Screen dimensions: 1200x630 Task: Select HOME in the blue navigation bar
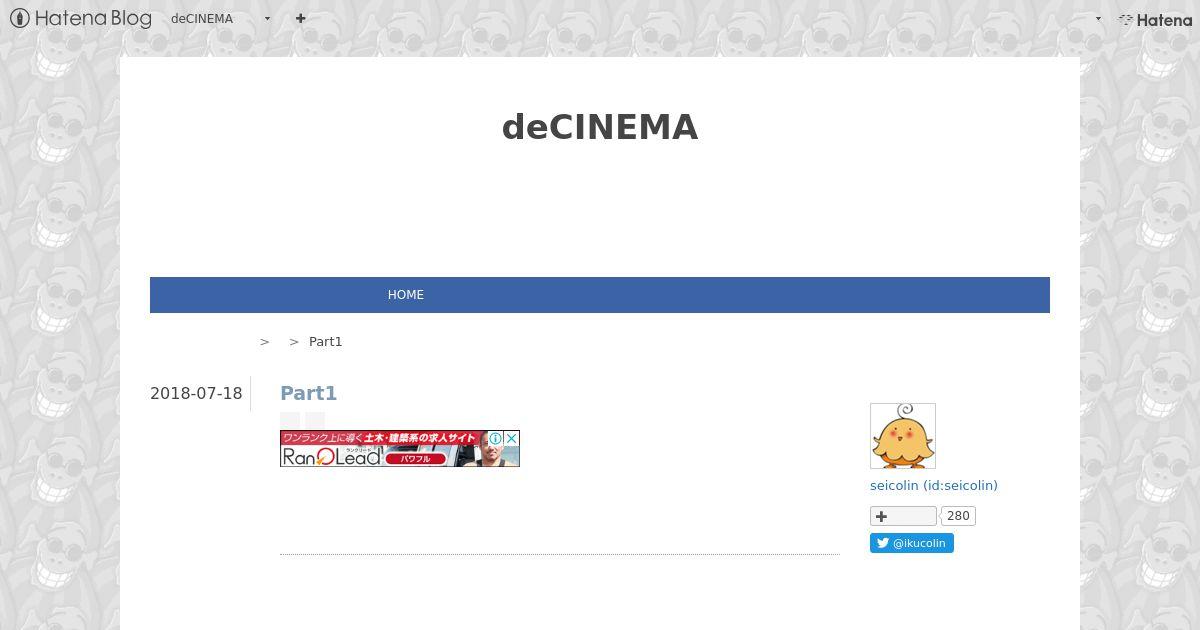click(406, 295)
